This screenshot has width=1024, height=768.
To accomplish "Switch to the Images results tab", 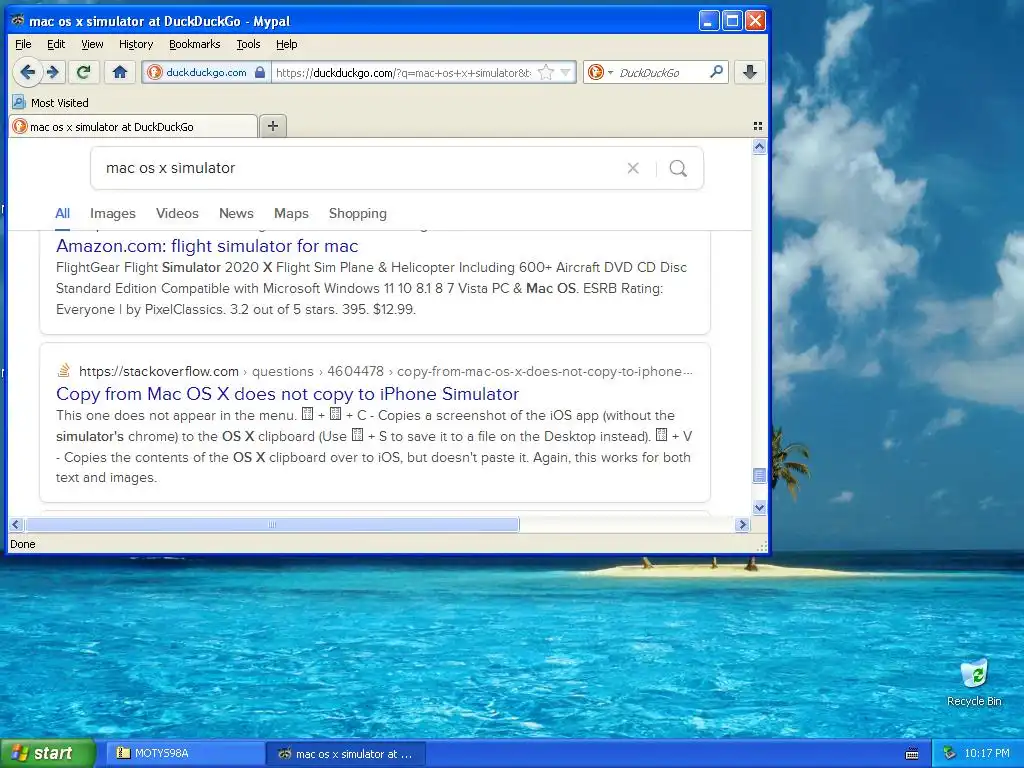I will [113, 214].
